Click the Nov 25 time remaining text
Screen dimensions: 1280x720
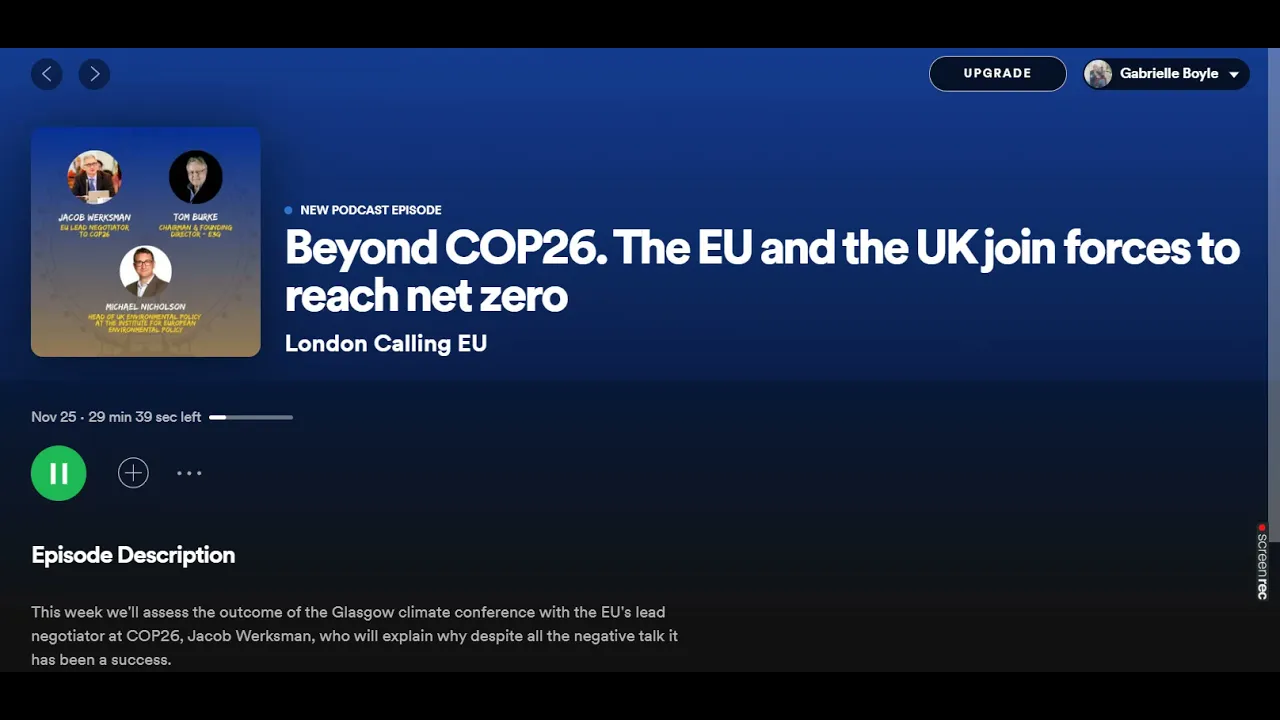point(116,417)
